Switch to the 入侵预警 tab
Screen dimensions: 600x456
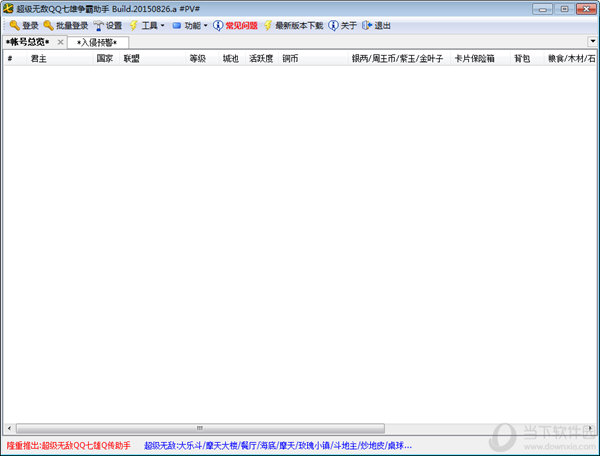coord(97,42)
